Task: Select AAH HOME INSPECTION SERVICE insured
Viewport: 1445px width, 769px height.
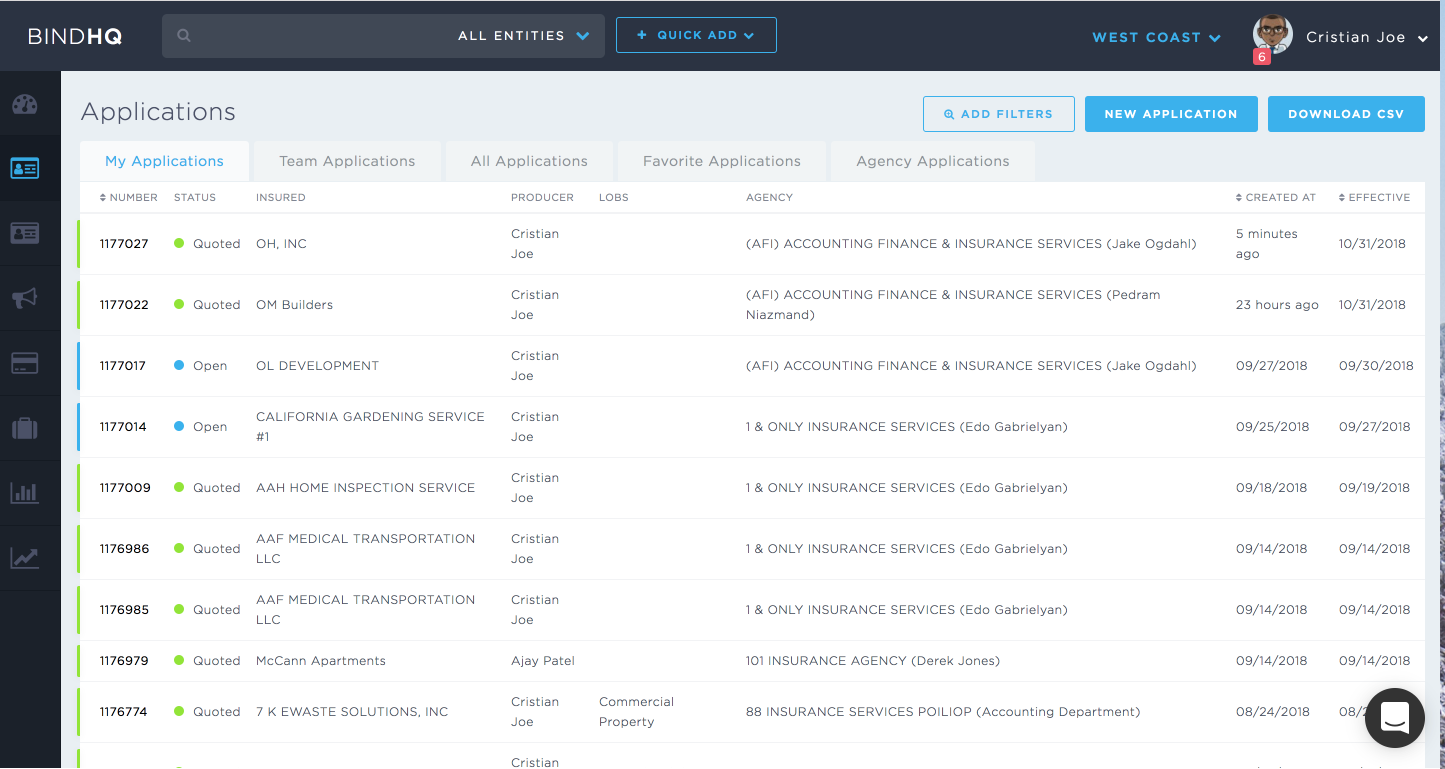Action: click(365, 488)
